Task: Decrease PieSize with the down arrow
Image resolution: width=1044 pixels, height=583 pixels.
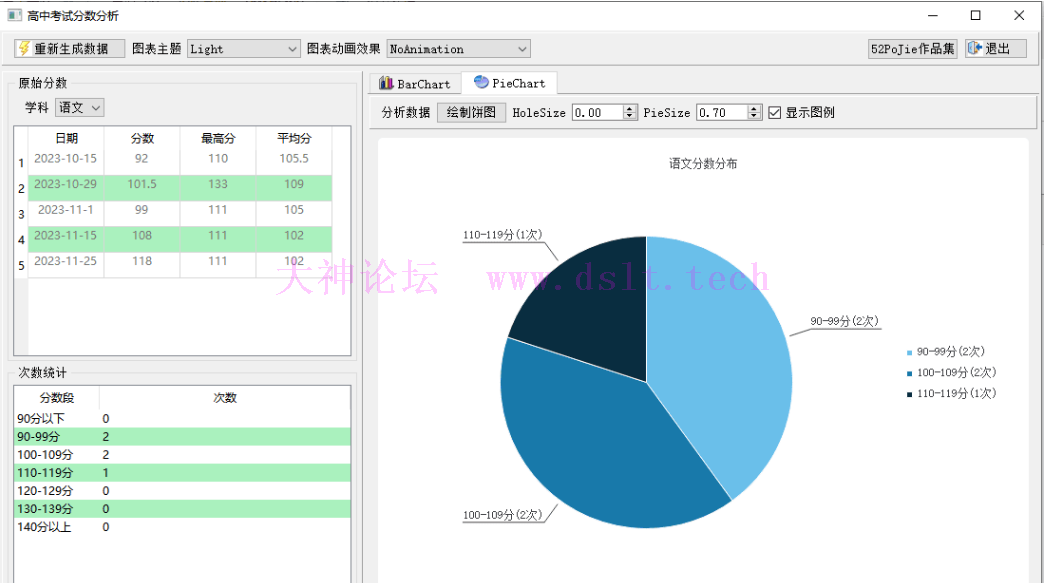Action: tap(754, 117)
